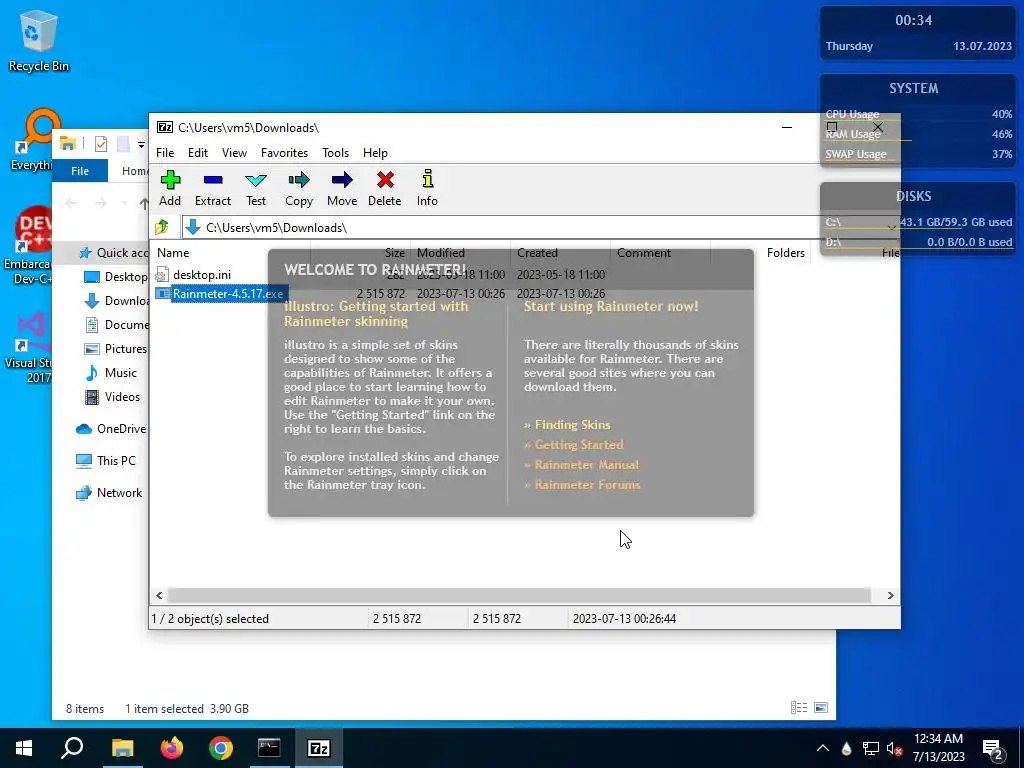Open taskbar Search
The height and width of the screenshot is (768, 1024).
coord(72,748)
